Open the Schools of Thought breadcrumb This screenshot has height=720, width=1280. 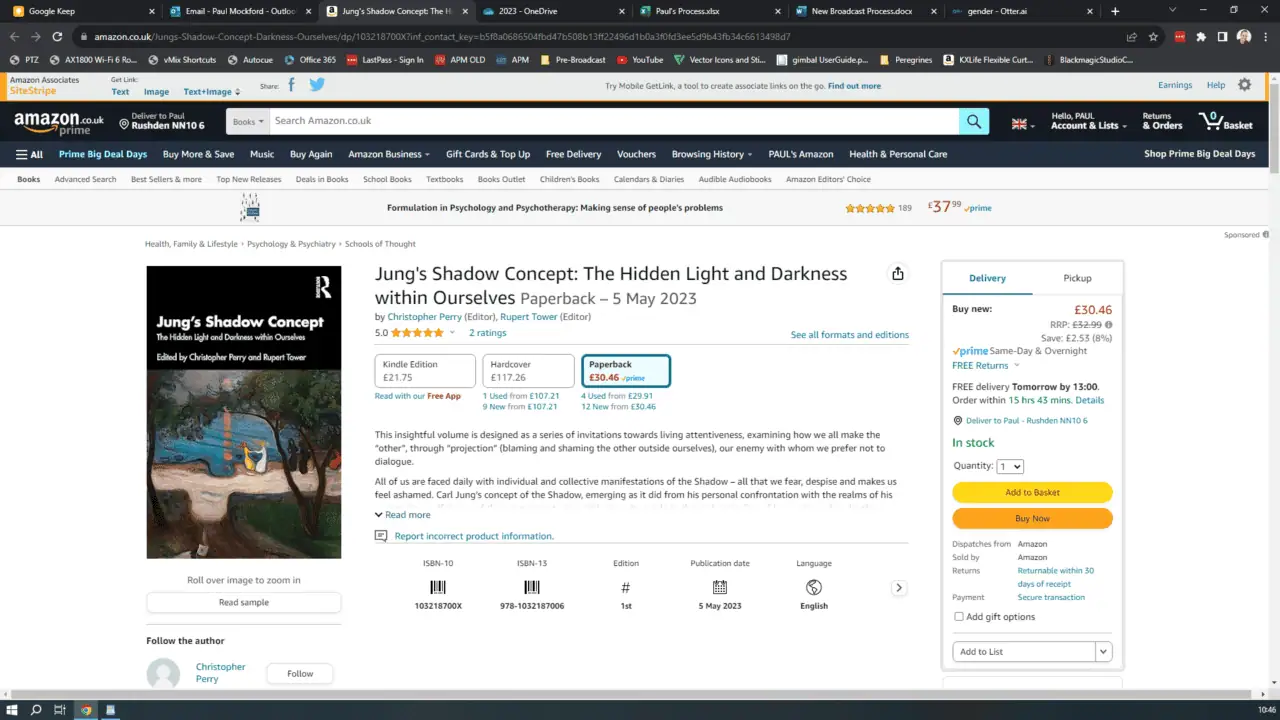[x=380, y=244]
